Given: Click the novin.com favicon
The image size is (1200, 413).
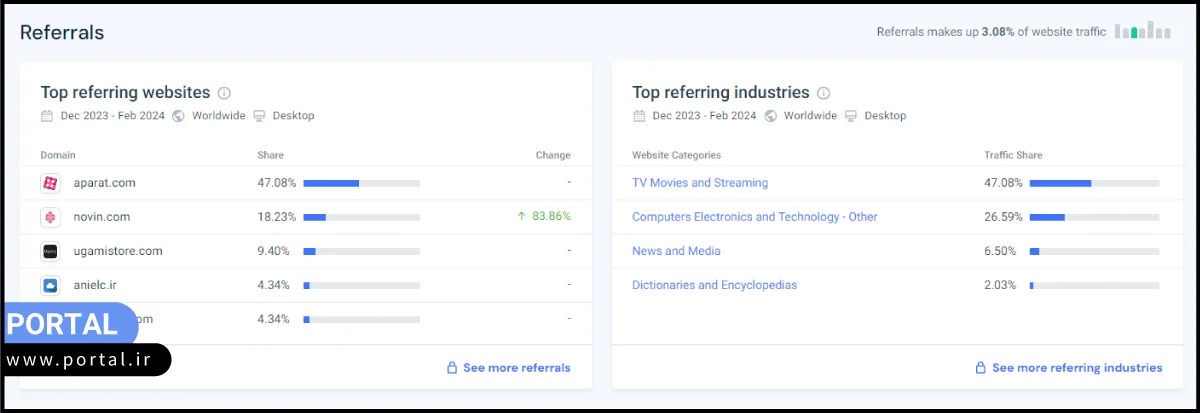Looking at the screenshot, I should coord(50,217).
